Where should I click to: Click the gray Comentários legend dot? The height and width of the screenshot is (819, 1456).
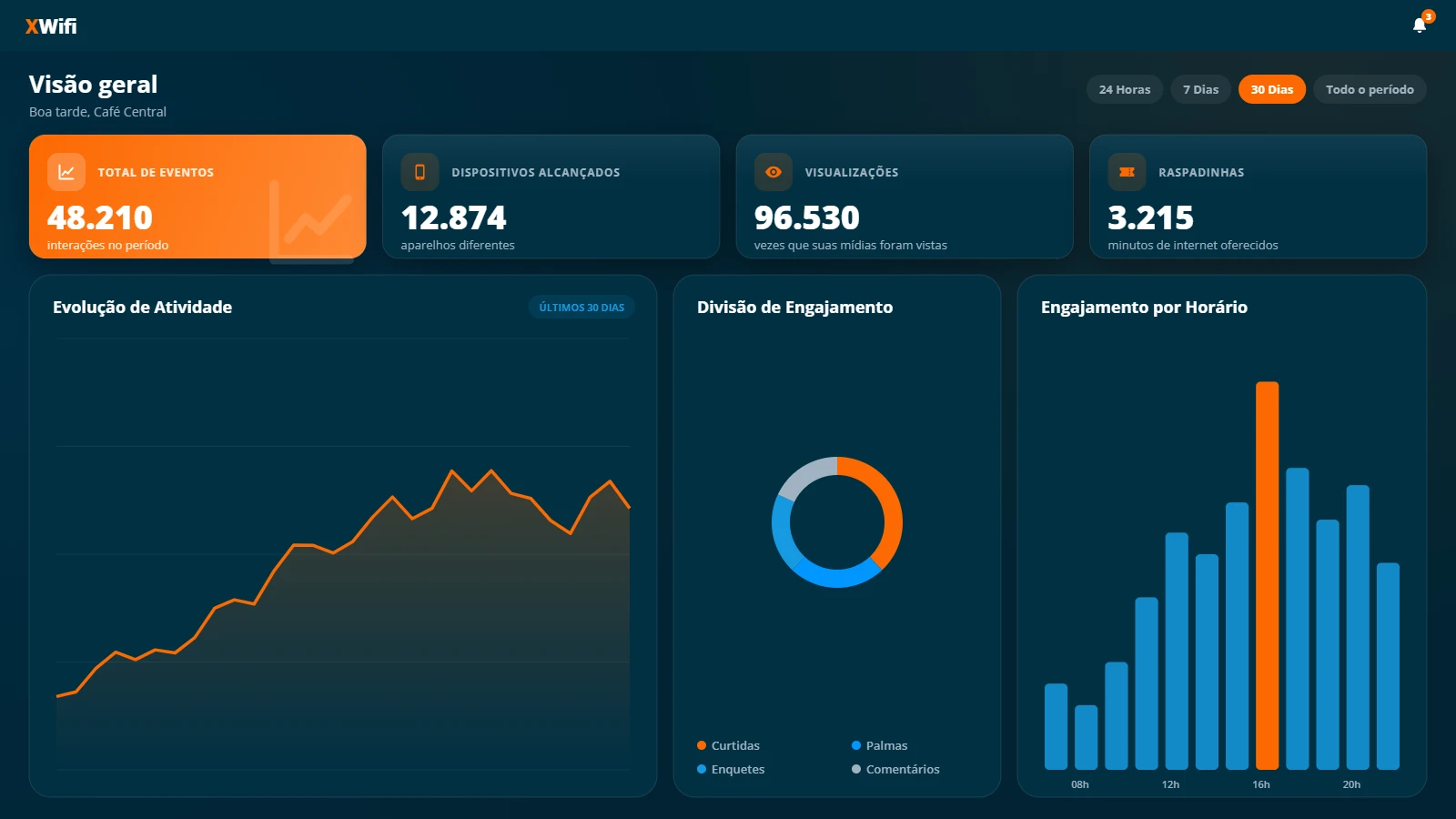856,769
